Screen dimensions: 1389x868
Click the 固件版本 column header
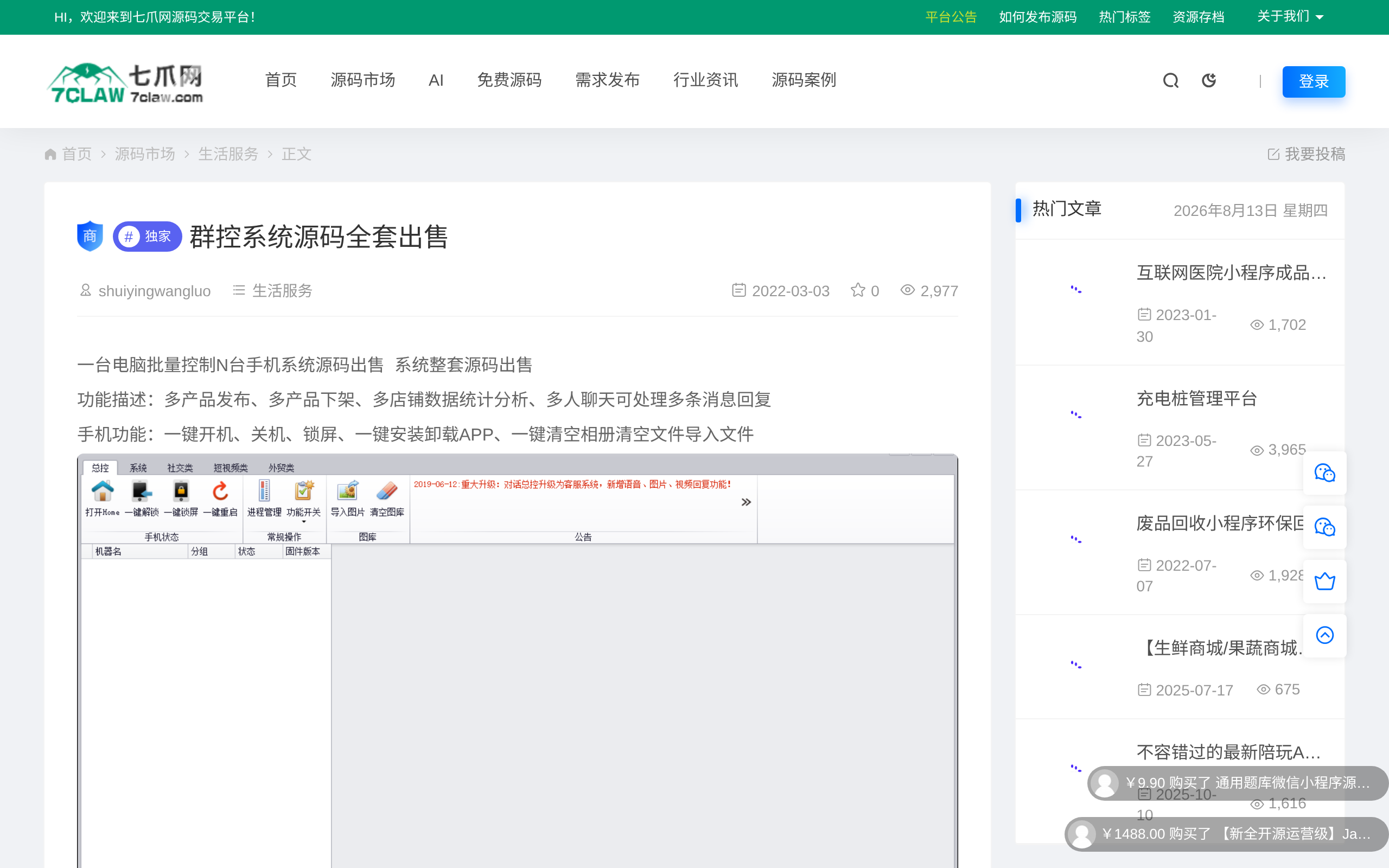point(307,551)
